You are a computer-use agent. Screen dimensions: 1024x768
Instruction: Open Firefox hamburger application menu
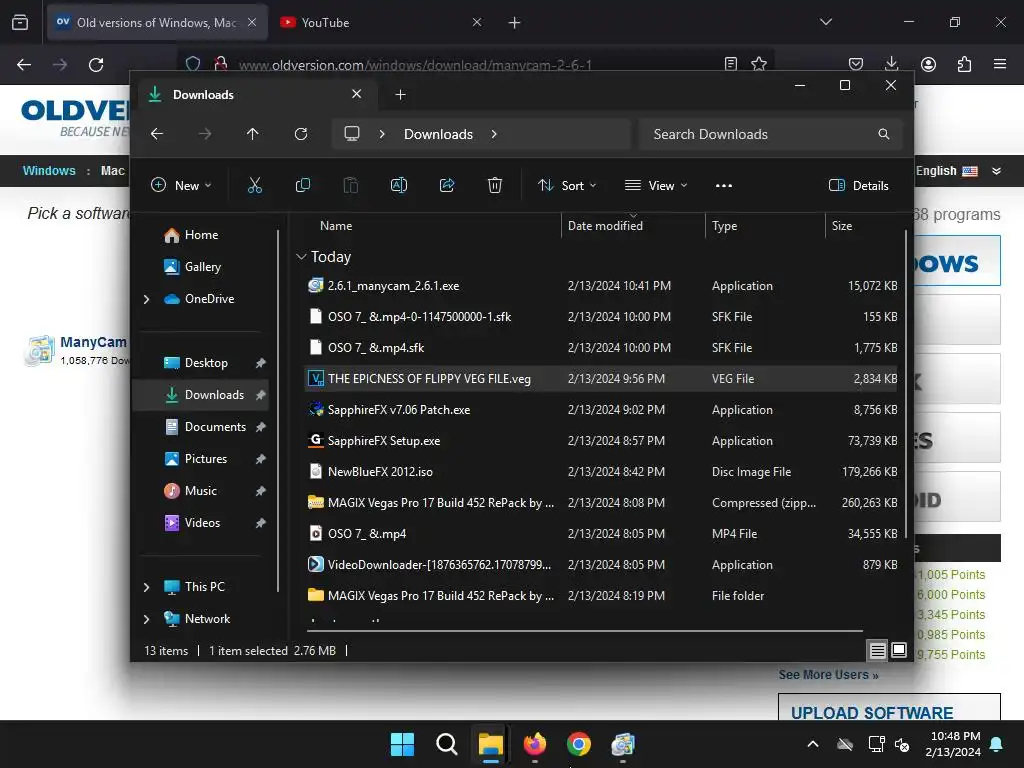point(1000,64)
